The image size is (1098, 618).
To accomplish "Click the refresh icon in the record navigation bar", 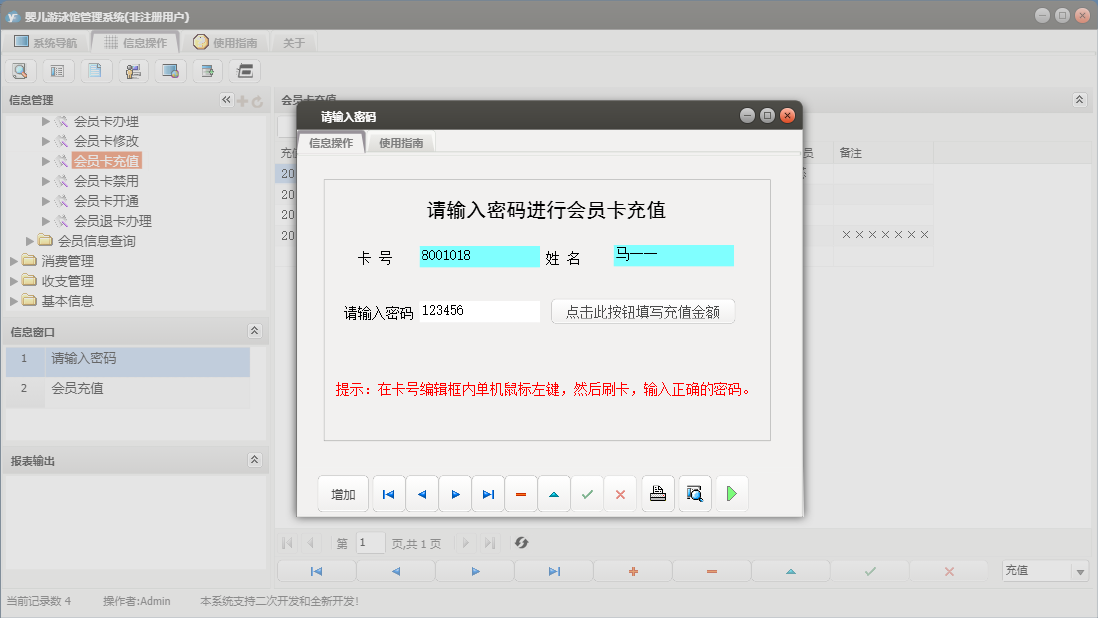I will click(x=521, y=543).
